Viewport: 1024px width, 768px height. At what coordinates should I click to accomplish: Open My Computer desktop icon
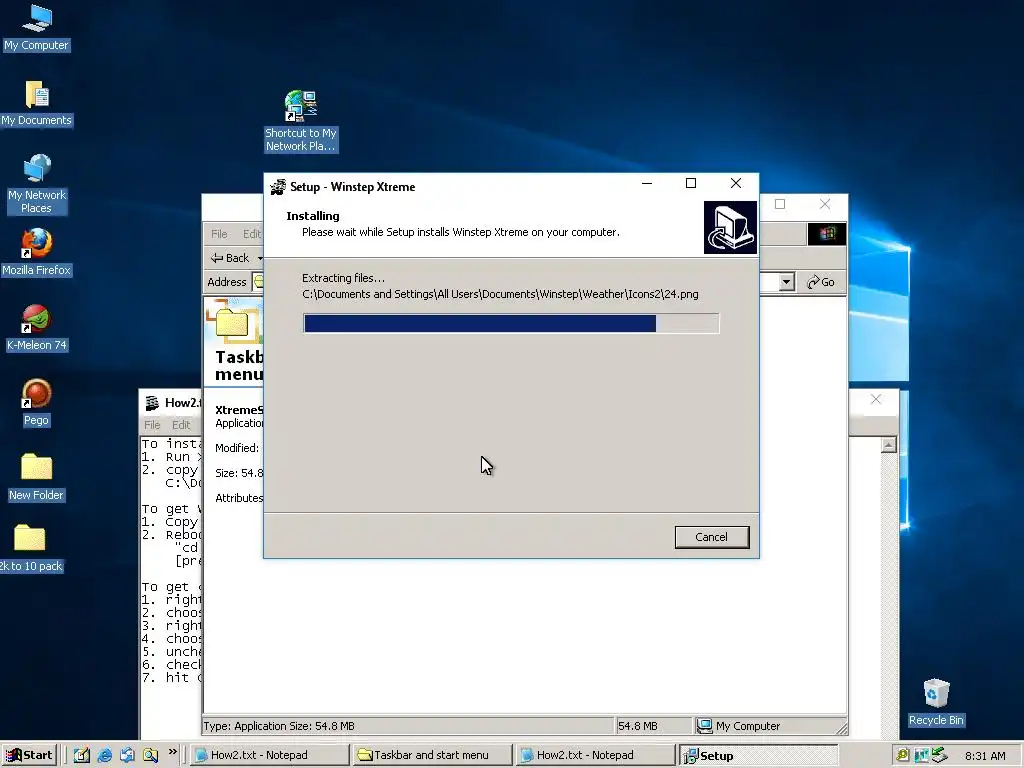36,28
